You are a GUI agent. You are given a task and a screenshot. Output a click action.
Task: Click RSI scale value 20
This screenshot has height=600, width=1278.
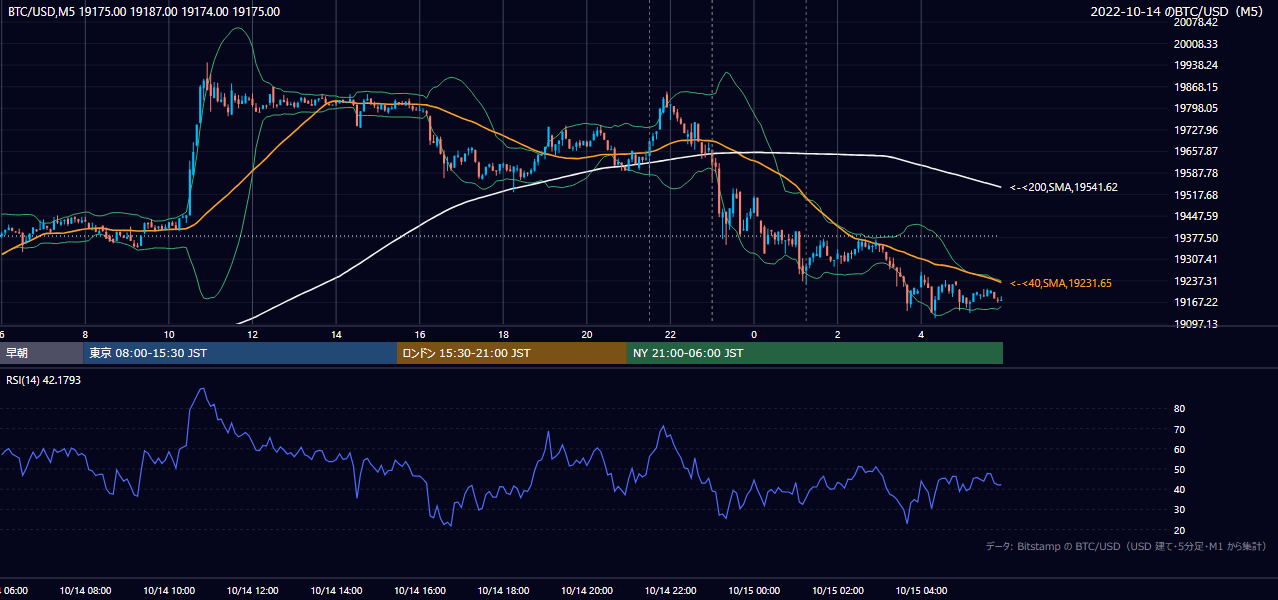tap(1179, 530)
